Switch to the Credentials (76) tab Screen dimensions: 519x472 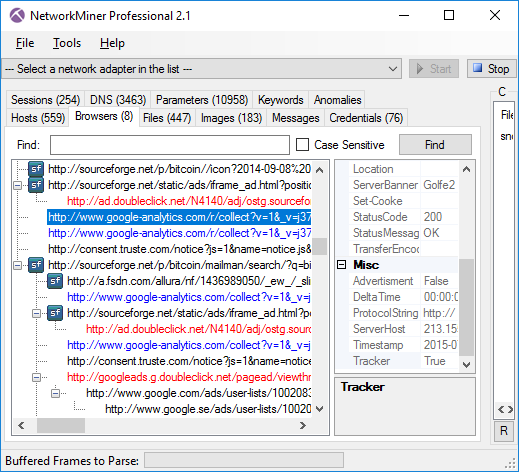pos(366,118)
